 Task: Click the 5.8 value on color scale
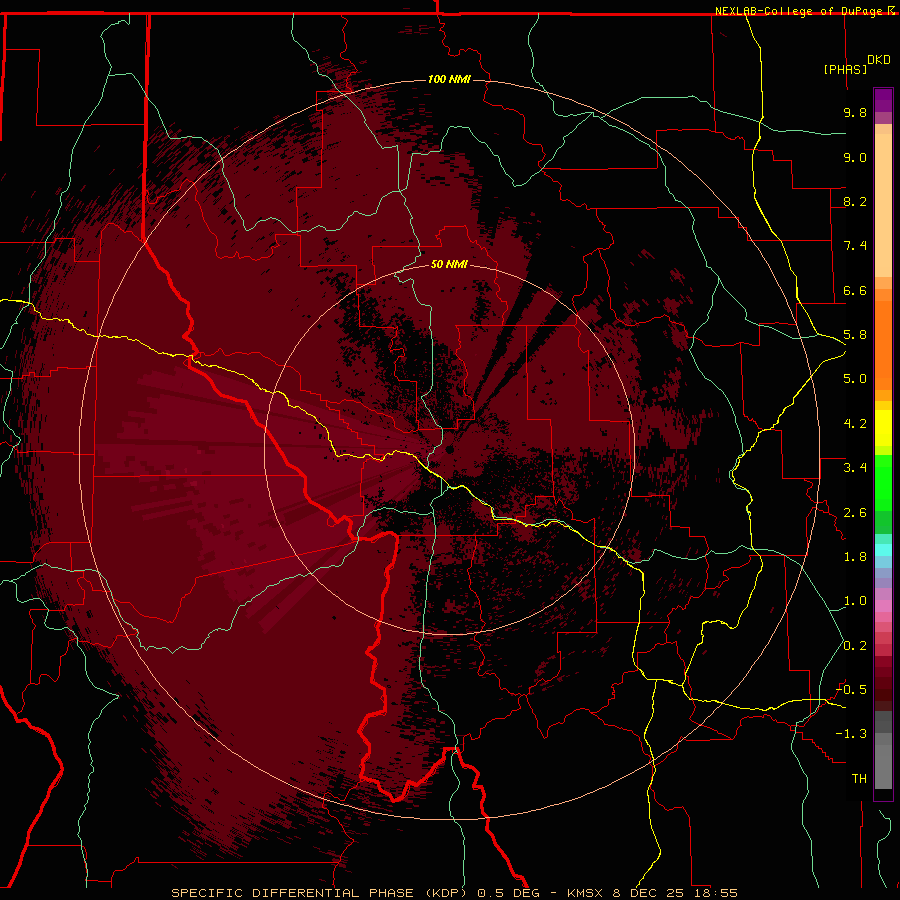(x=855, y=335)
